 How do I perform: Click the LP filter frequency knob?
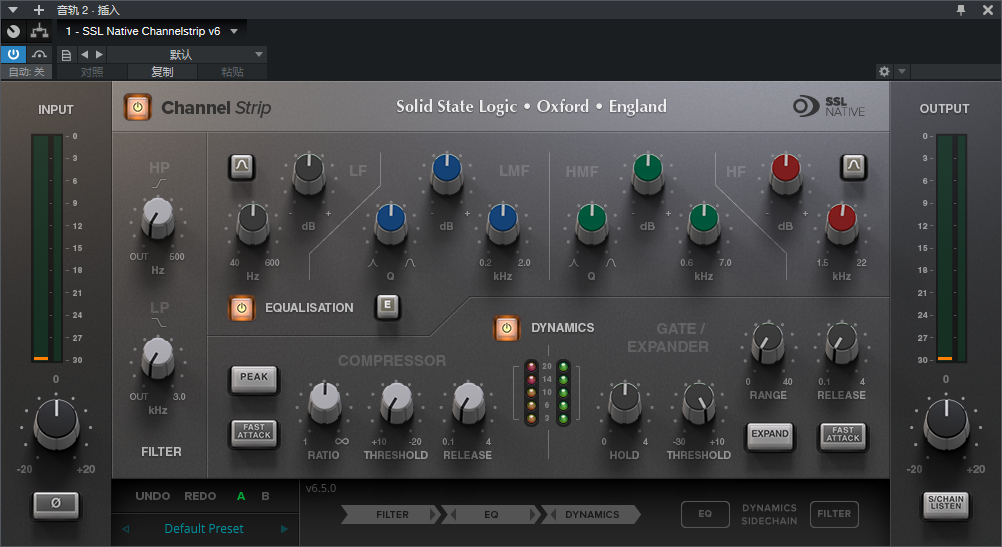[x=157, y=357]
